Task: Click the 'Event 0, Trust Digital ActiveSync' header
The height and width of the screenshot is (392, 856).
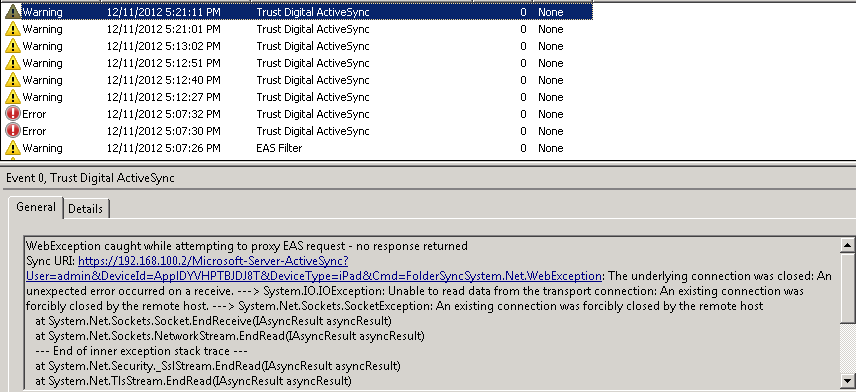Action: pyautogui.click(x=91, y=178)
